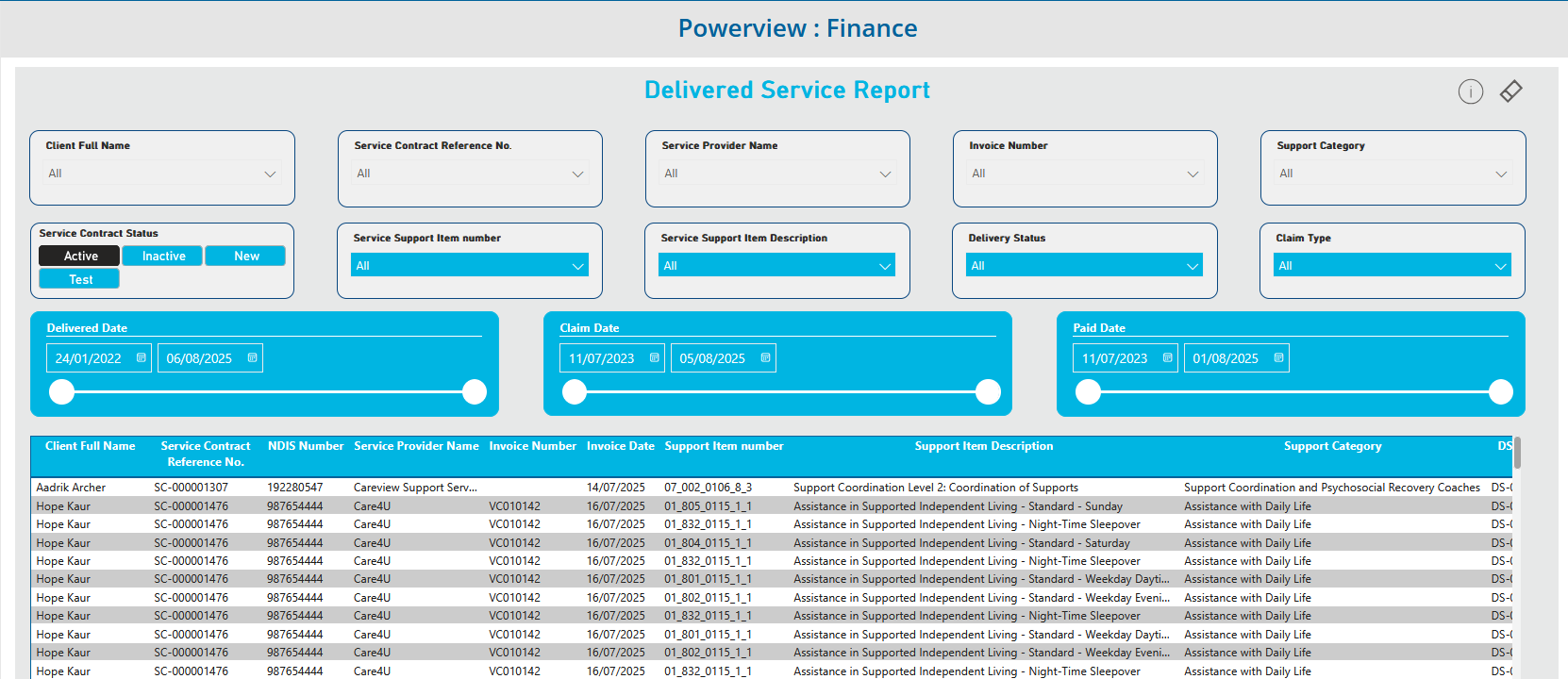Expand the Invoice Number filter dropdown

[x=1193, y=174]
